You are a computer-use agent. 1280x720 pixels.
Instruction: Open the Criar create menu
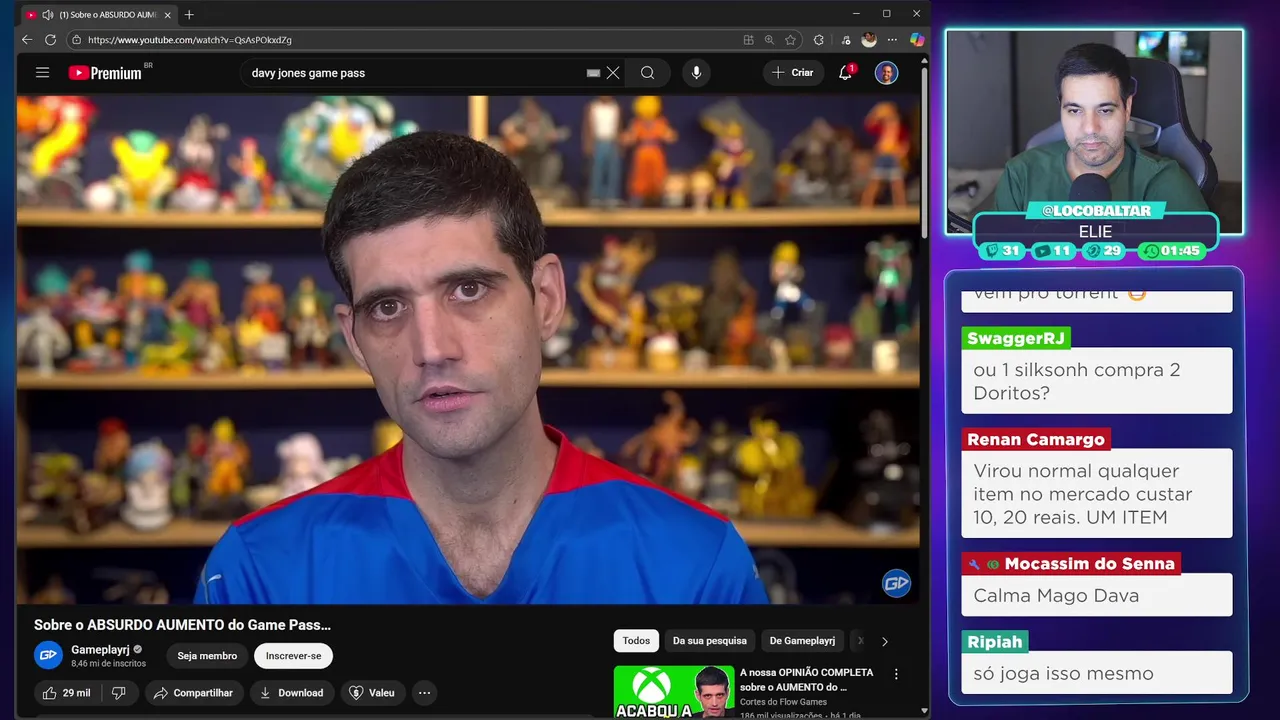click(793, 72)
